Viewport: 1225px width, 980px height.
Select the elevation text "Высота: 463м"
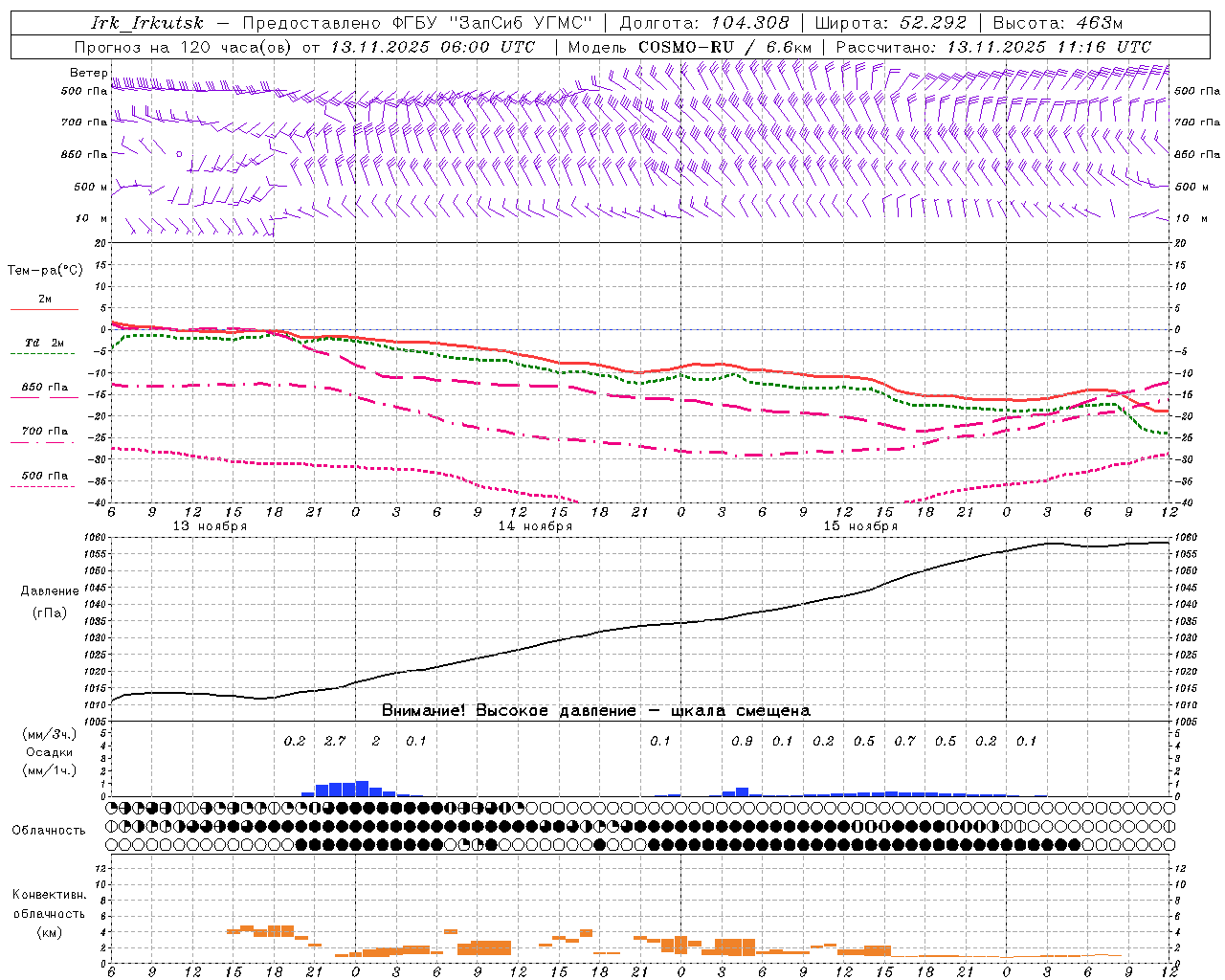tap(1058, 23)
